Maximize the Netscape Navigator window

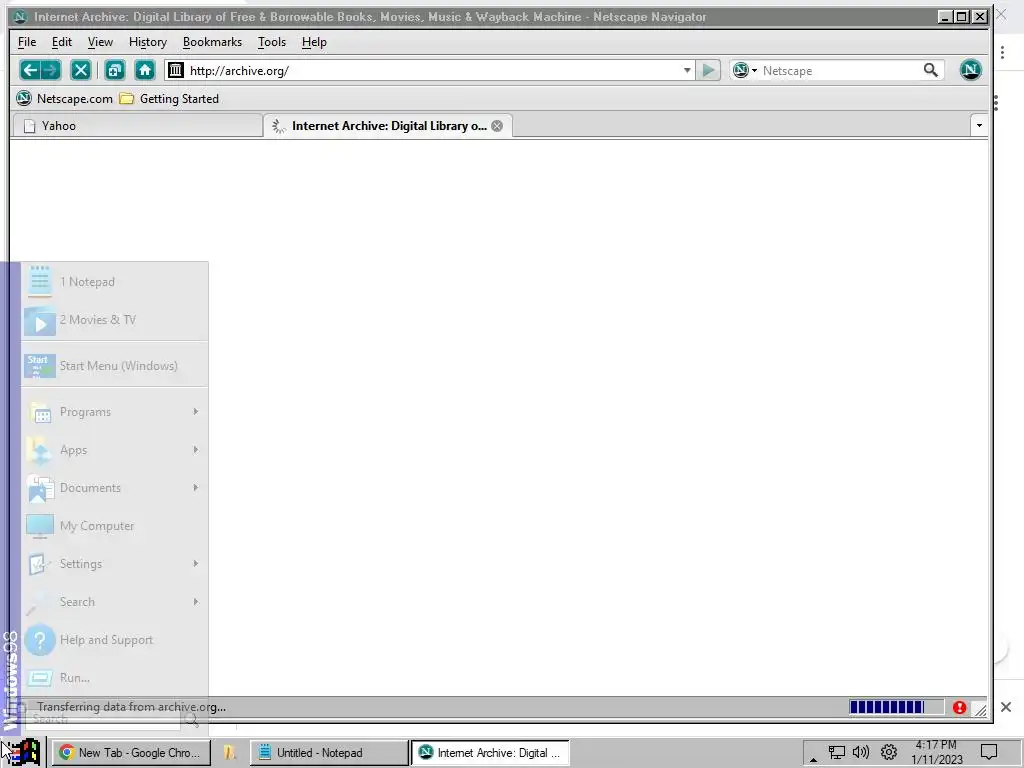coord(962,17)
